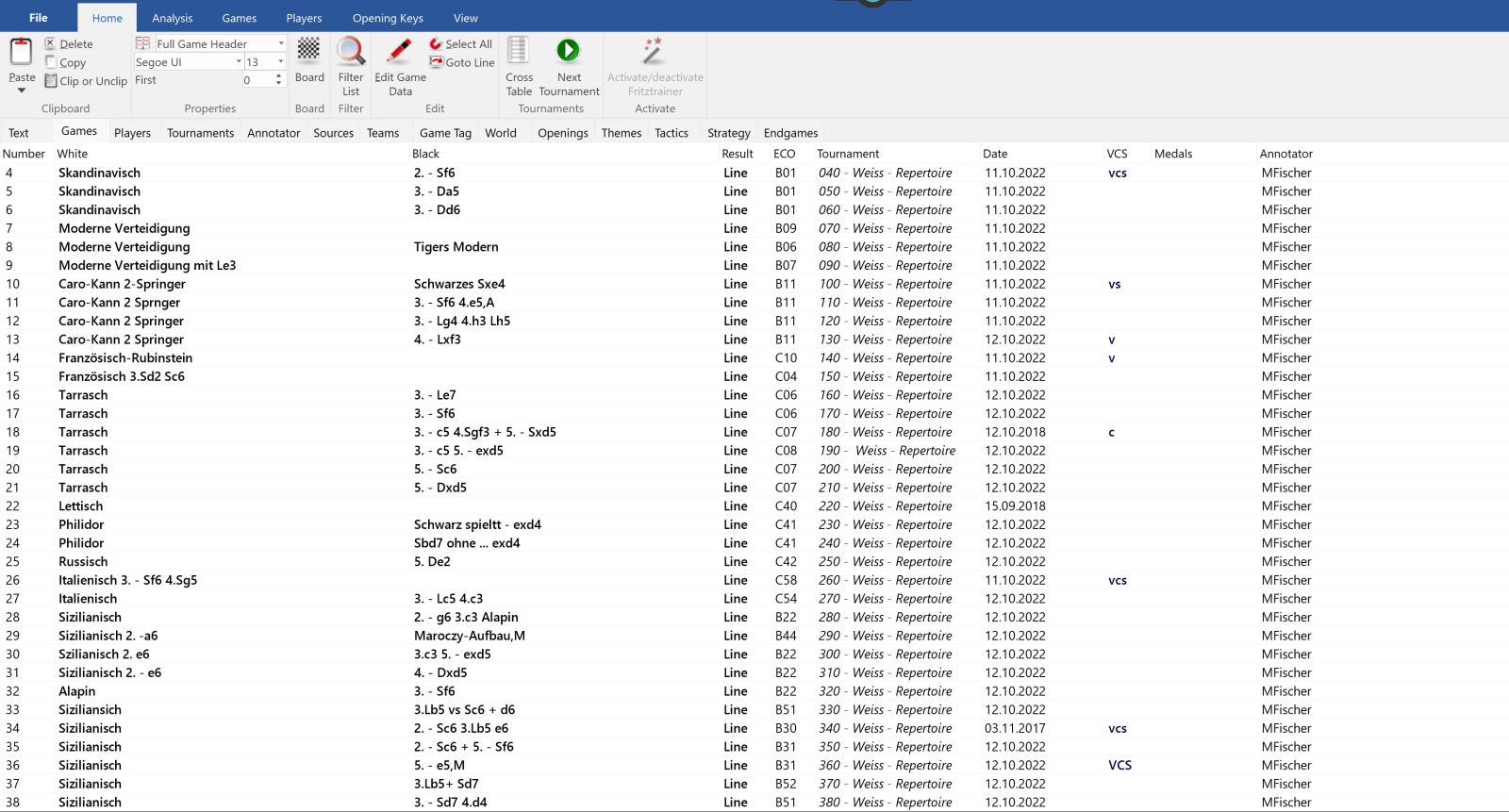1509x812 pixels.
Task: Open Edit Game Data
Action: point(400,51)
